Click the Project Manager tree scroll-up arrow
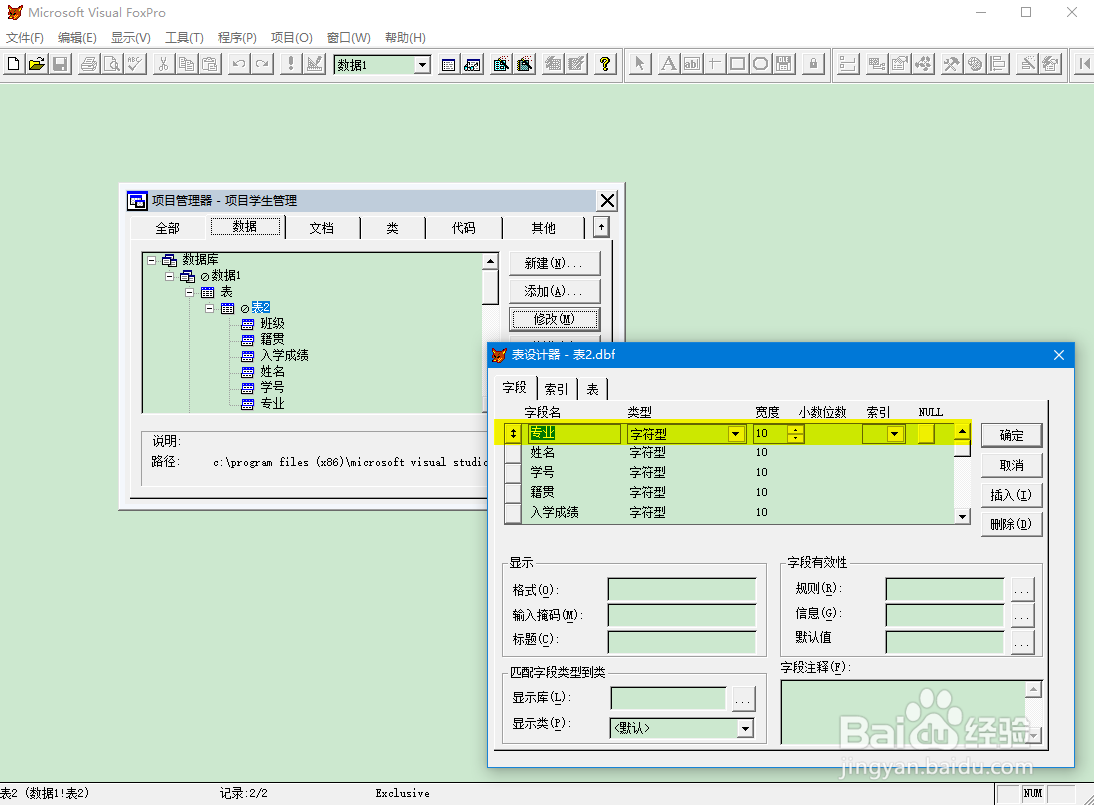The height and width of the screenshot is (805, 1094). point(490,262)
